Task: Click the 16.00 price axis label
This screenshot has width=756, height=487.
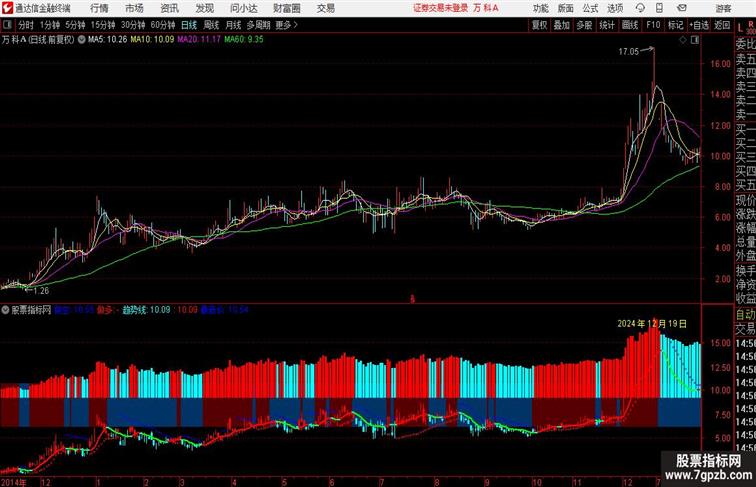Action: [720, 64]
